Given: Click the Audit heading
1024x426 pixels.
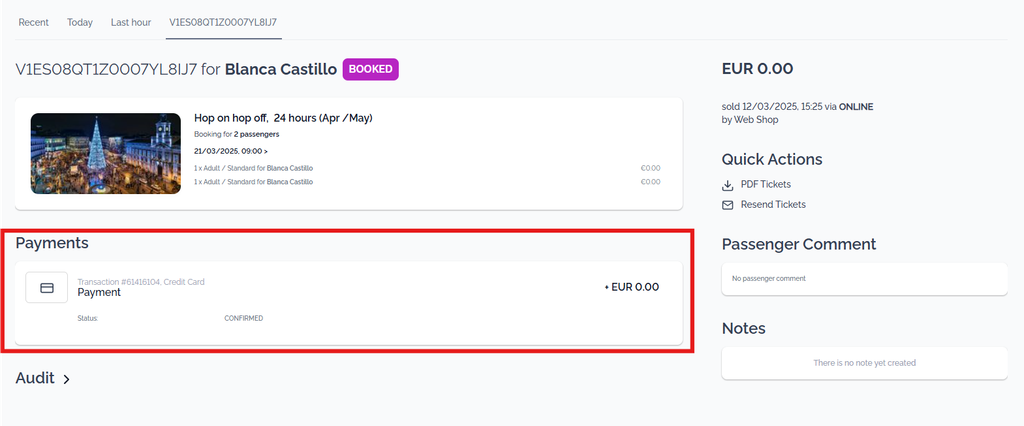Looking at the screenshot, I should [x=35, y=378].
